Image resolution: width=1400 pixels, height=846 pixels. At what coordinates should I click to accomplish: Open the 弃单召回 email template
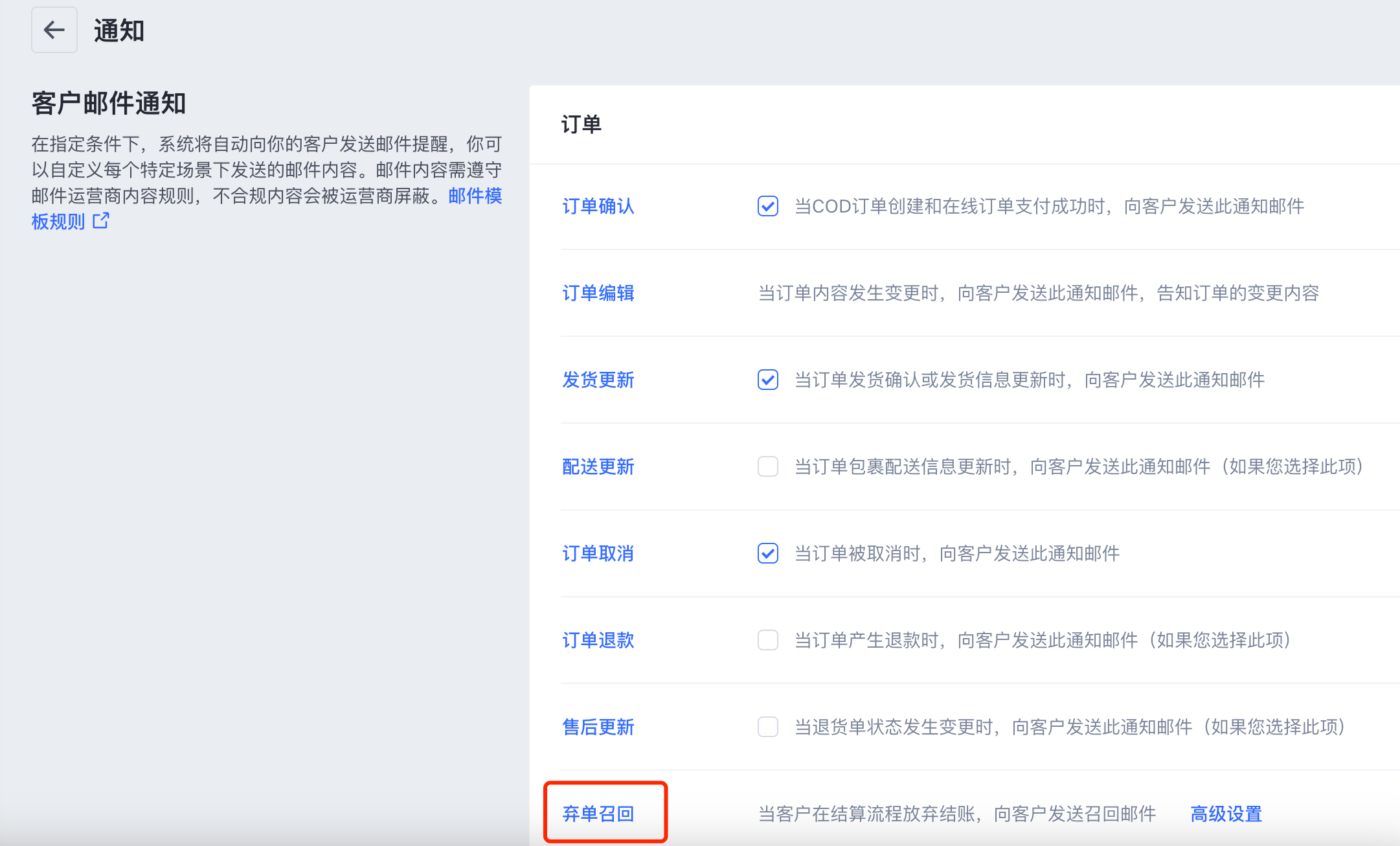coord(598,814)
